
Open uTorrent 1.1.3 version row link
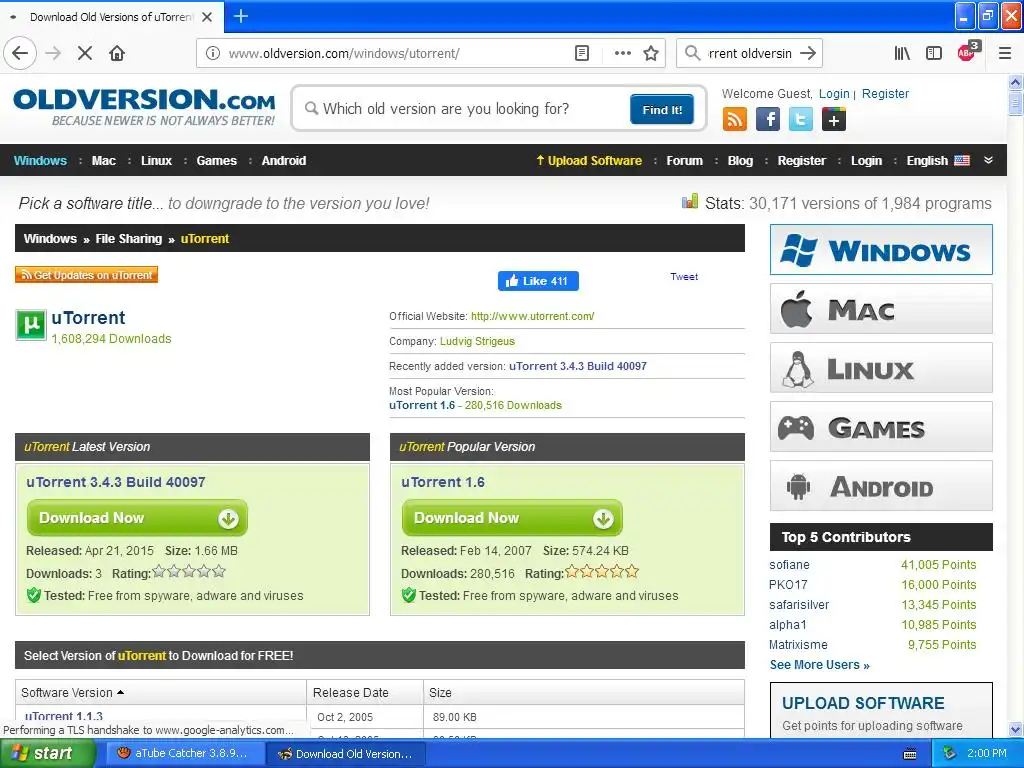(x=63, y=716)
